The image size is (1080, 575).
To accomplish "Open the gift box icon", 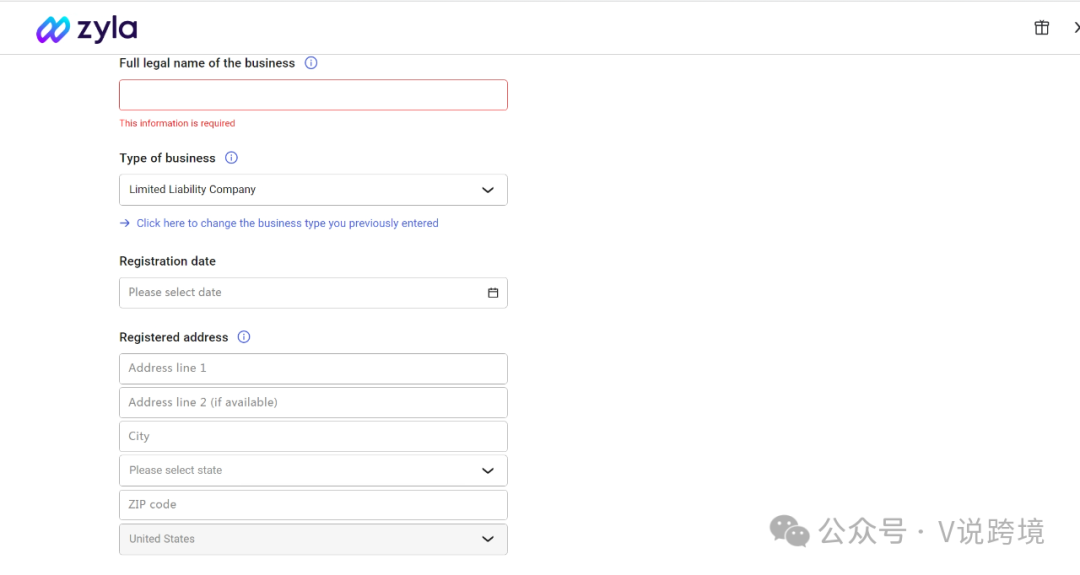I will click(x=1041, y=28).
